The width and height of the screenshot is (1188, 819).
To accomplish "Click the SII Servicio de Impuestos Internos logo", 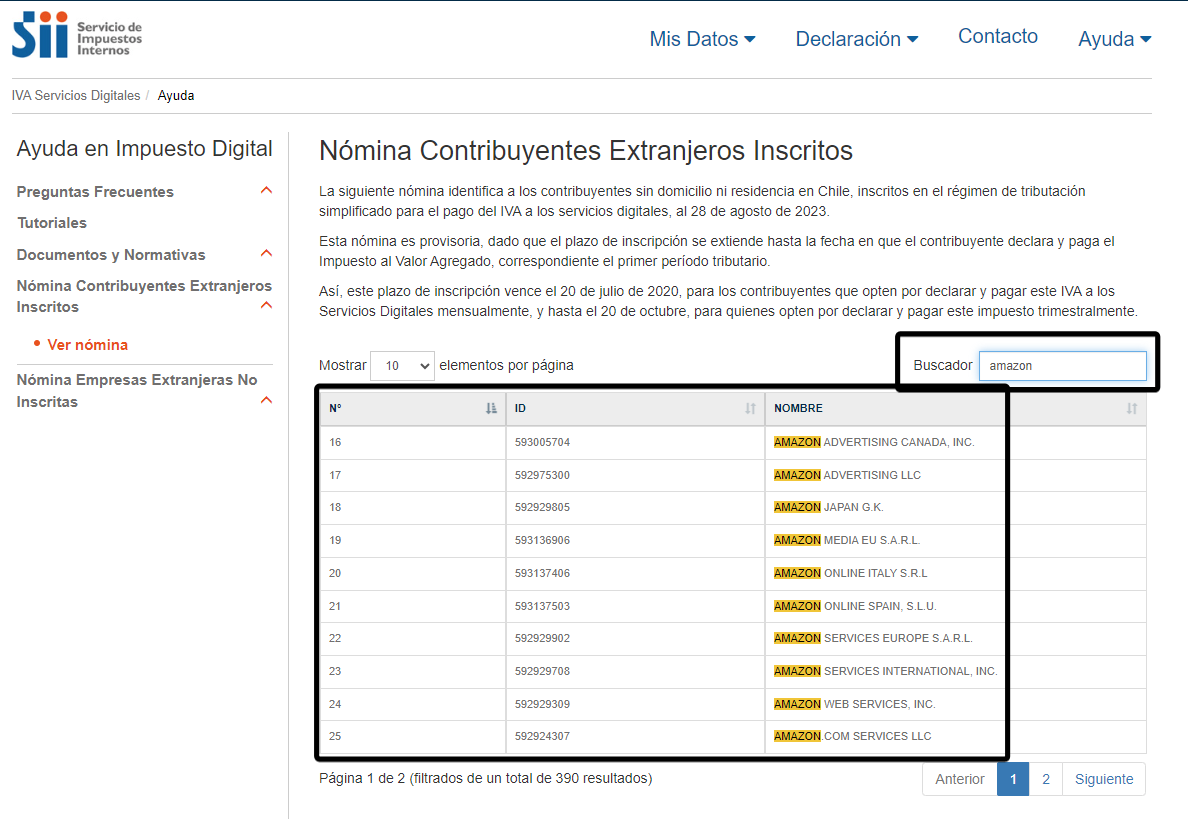I will 77,35.
